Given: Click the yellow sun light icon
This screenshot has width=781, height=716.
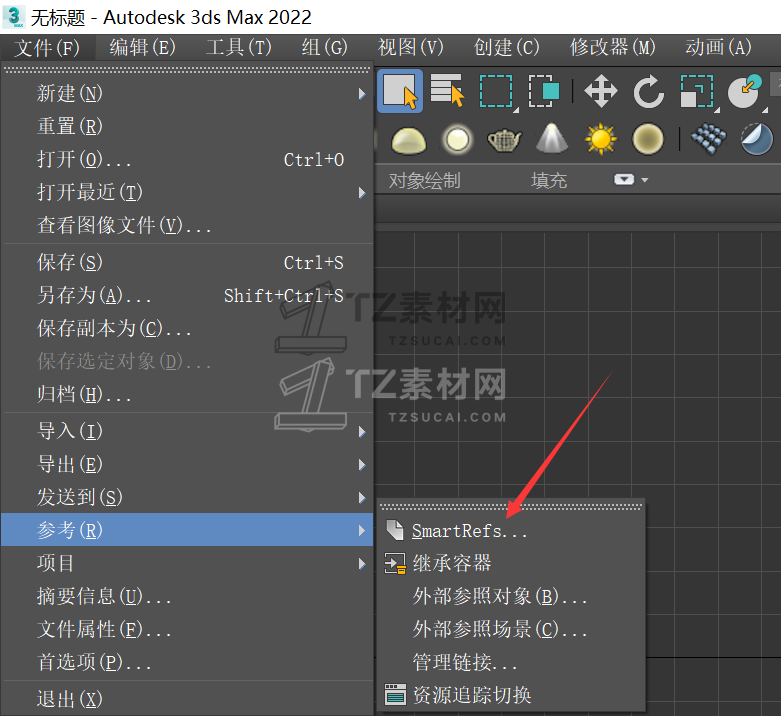Looking at the screenshot, I should pos(600,138).
